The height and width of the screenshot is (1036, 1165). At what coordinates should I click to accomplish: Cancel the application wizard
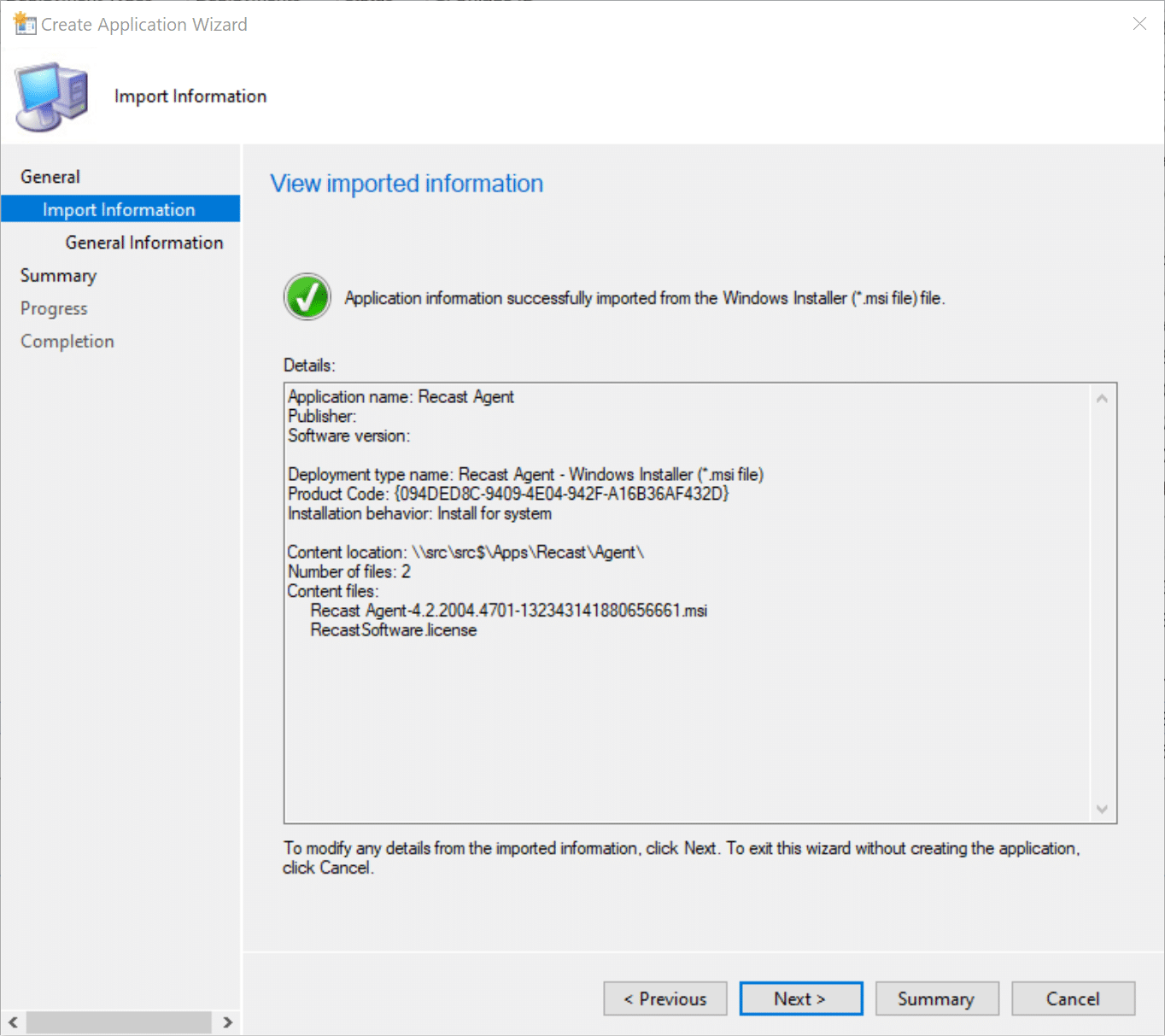tap(1073, 998)
